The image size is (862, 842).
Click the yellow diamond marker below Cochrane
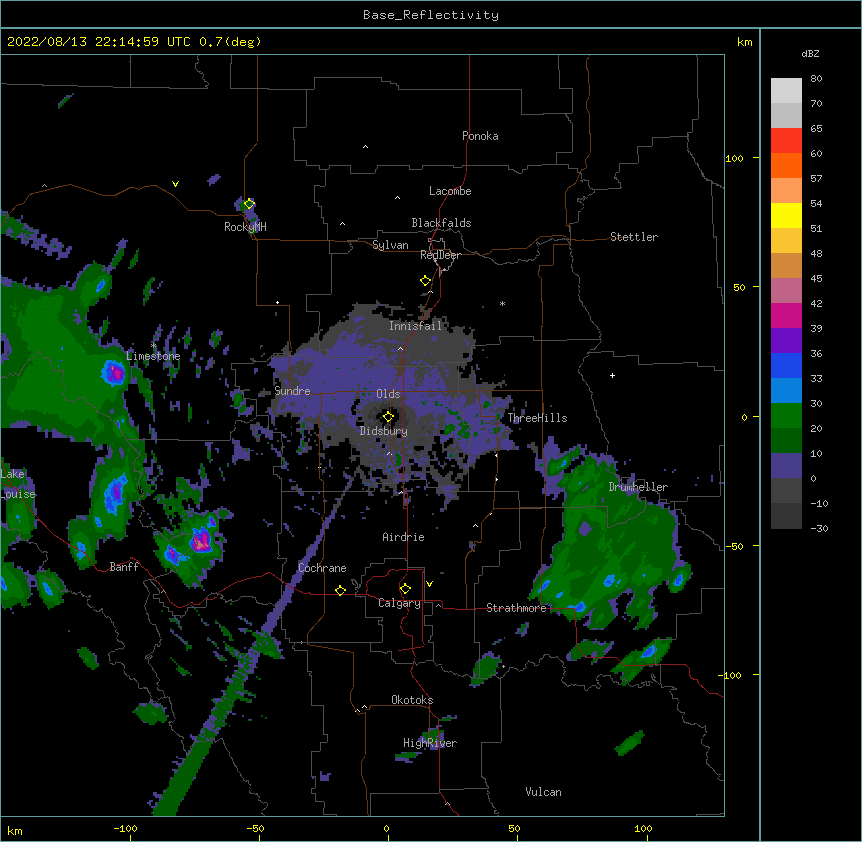pyautogui.click(x=340, y=590)
